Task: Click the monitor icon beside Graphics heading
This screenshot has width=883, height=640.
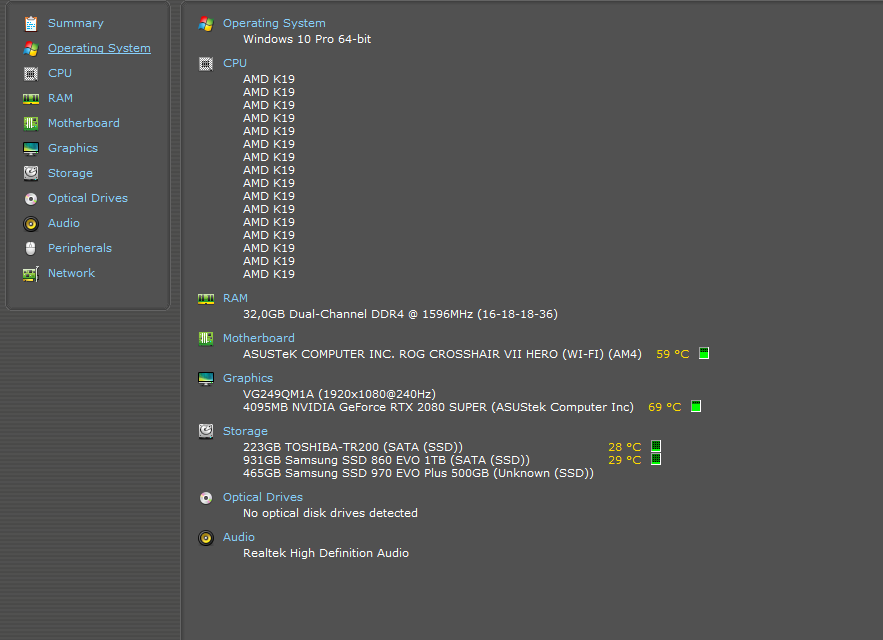Action: coord(206,379)
